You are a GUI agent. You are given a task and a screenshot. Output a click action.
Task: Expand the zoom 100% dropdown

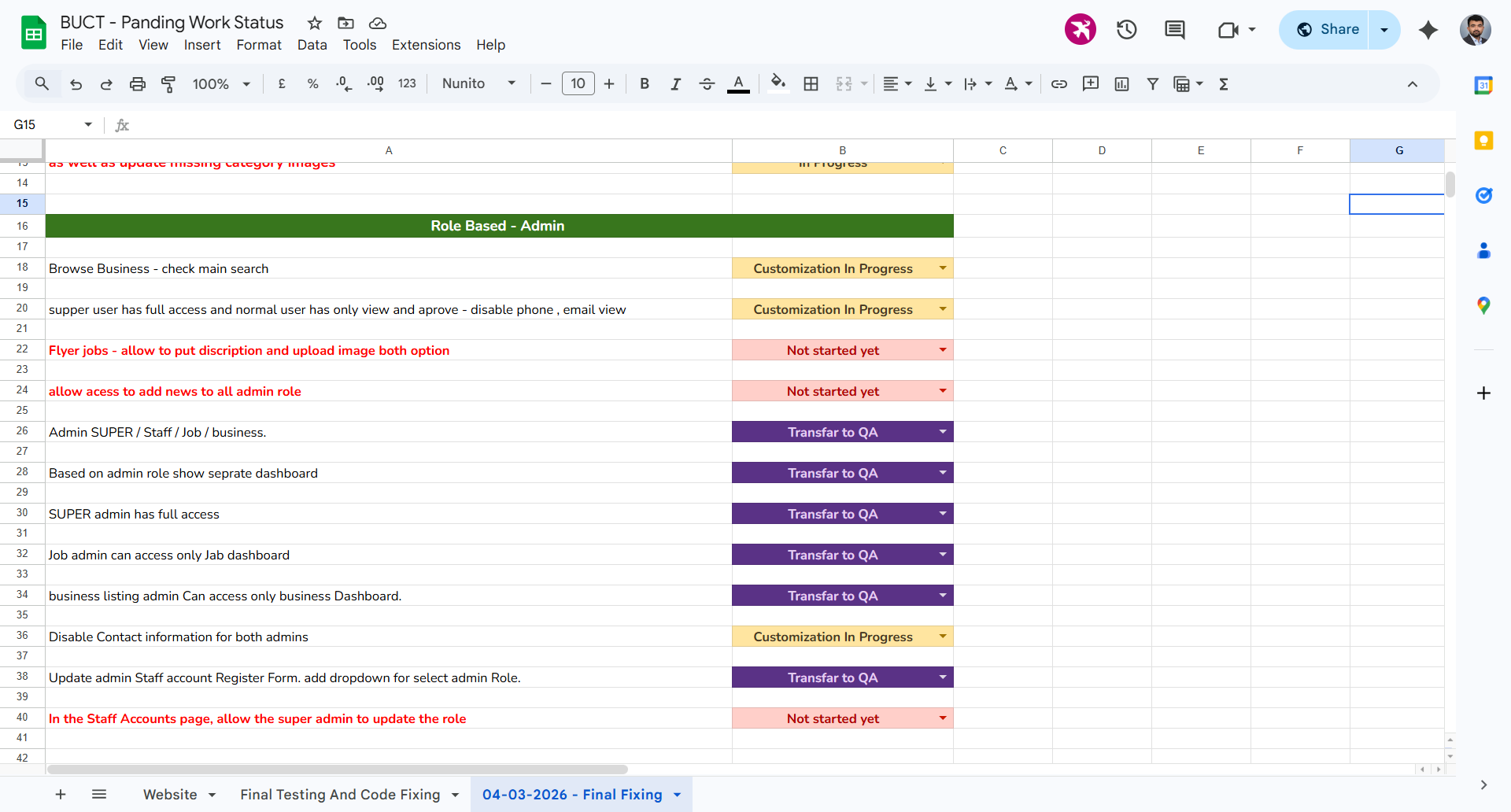pyautogui.click(x=221, y=84)
